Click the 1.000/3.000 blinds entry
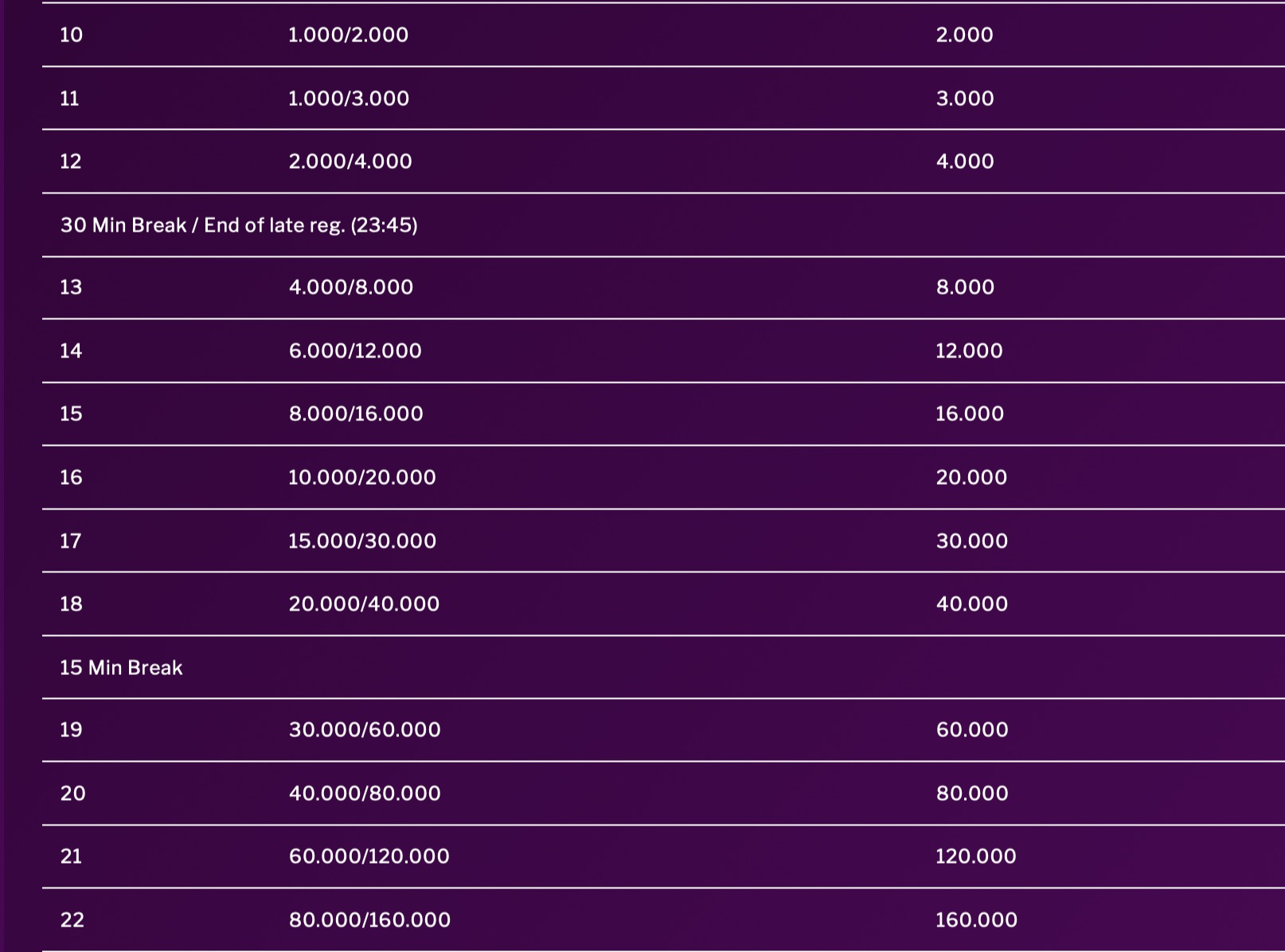Screen dimensions: 1285x952 (x=348, y=99)
